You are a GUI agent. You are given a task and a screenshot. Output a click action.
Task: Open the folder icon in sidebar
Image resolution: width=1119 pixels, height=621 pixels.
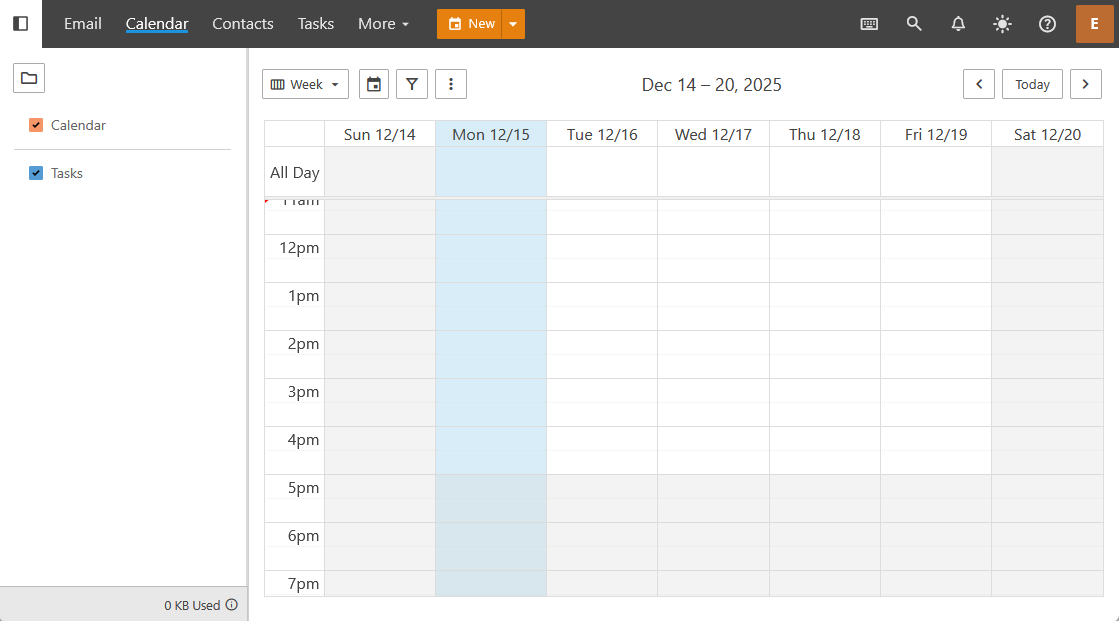(29, 78)
